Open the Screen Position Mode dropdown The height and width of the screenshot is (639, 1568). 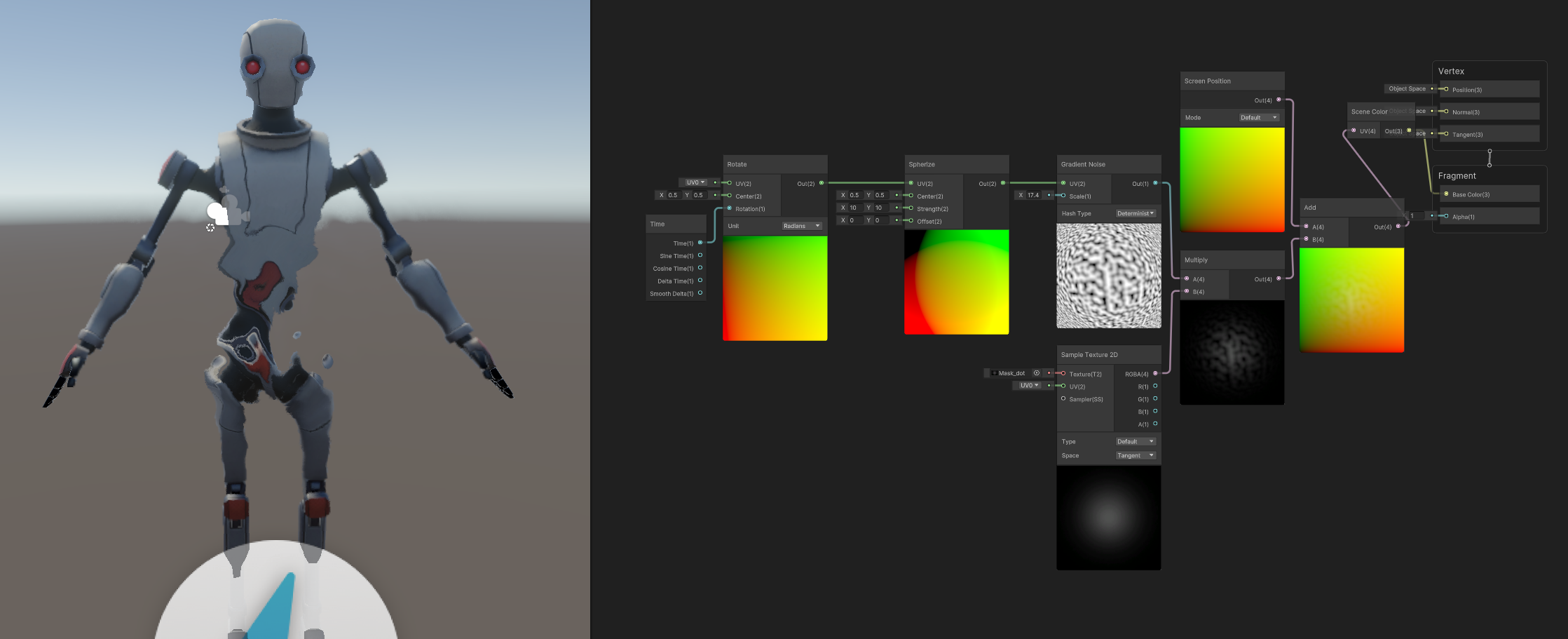point(1259,117)
